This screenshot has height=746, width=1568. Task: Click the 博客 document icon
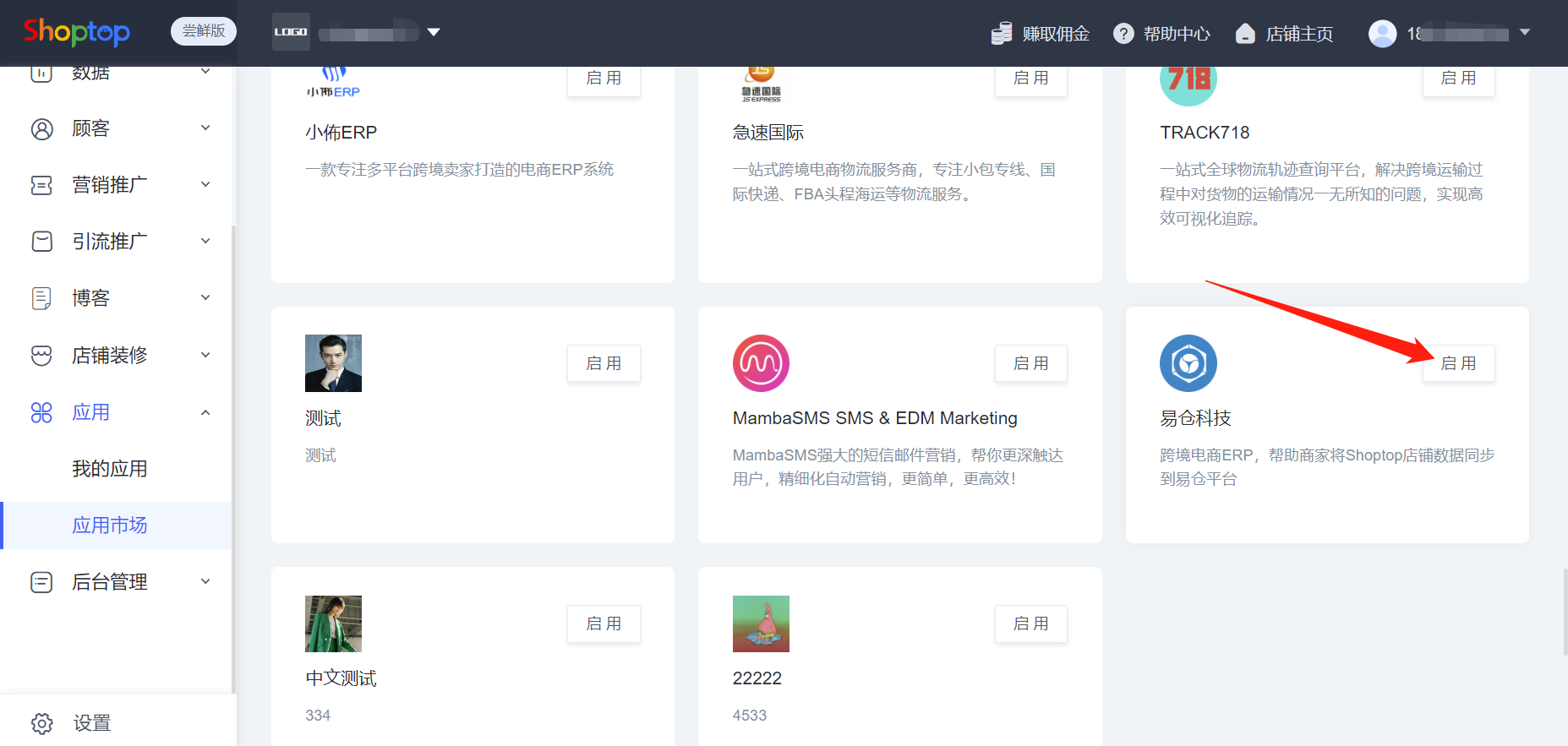(41, 298)
